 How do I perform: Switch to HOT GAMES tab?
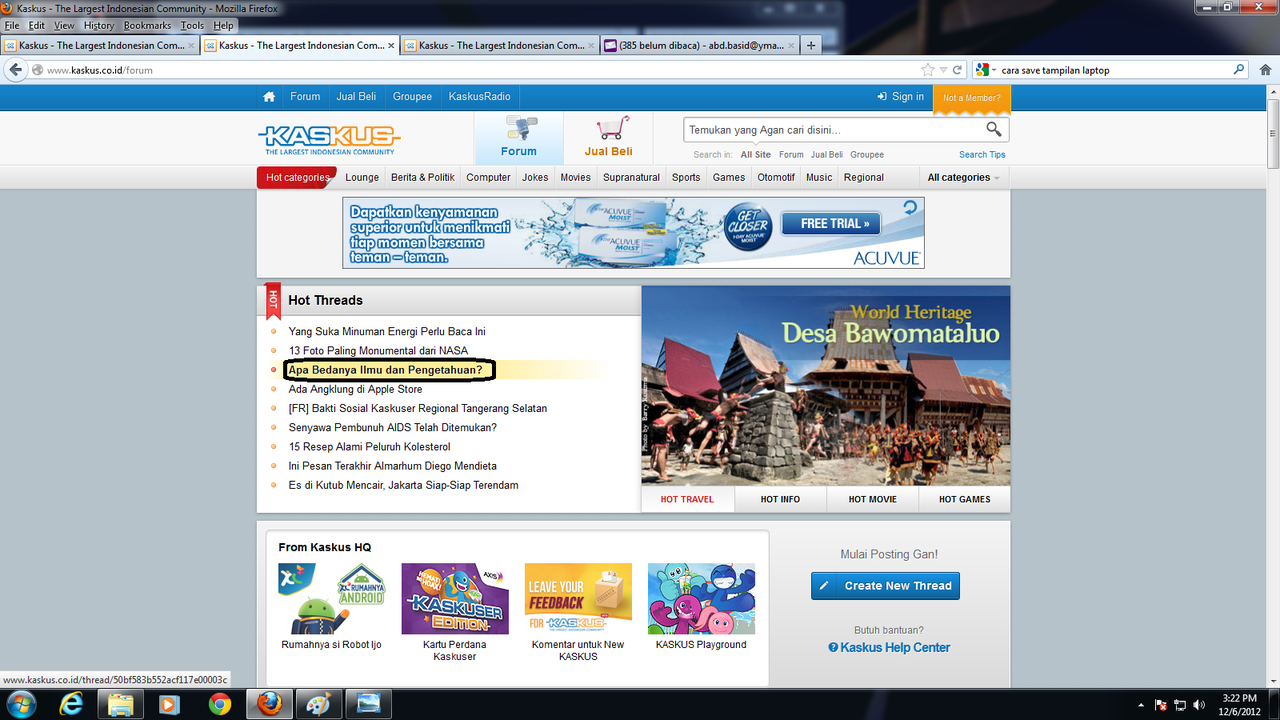(964, 499)
